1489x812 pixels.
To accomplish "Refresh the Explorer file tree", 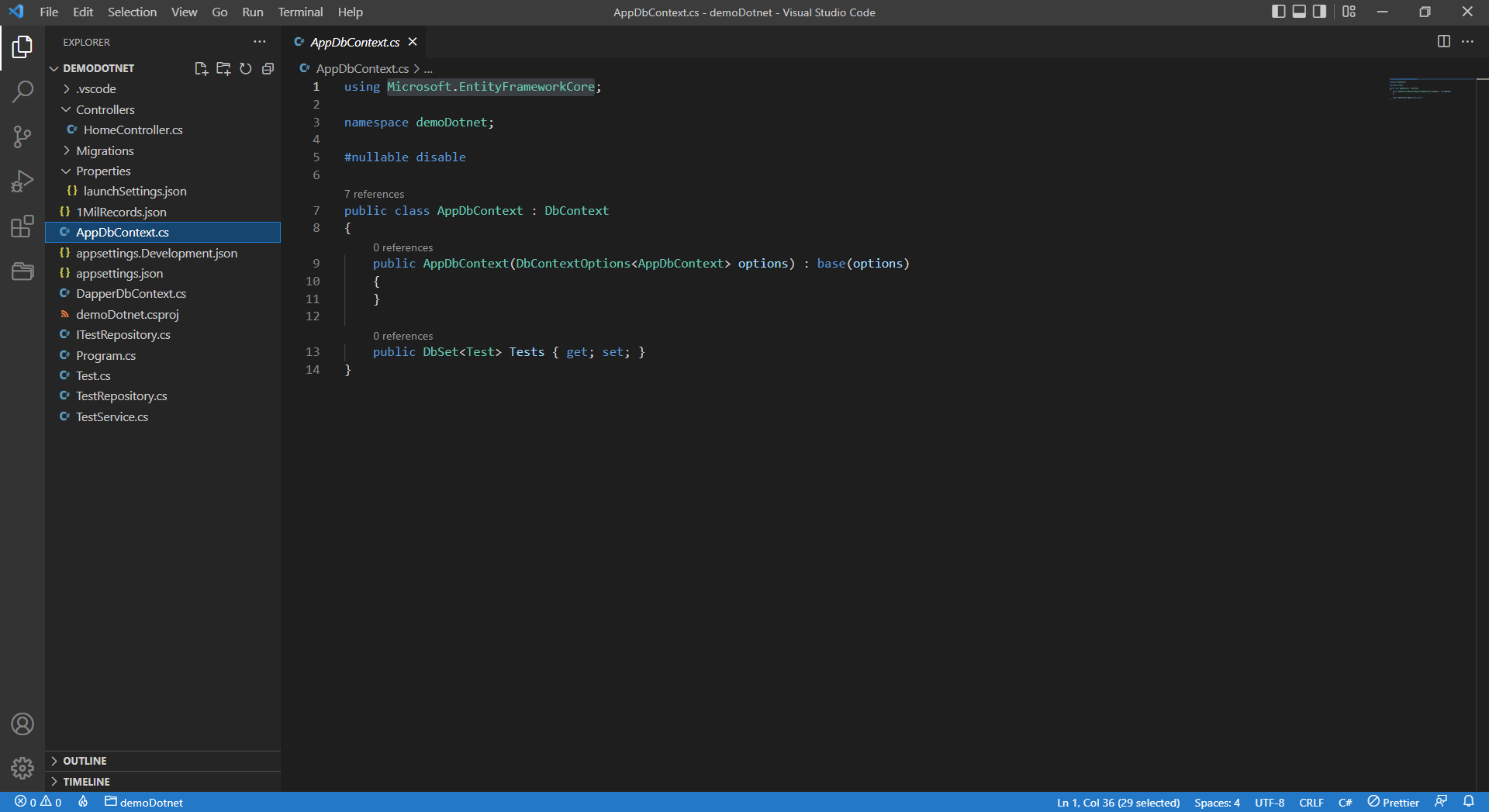I will tap(246, 68).
